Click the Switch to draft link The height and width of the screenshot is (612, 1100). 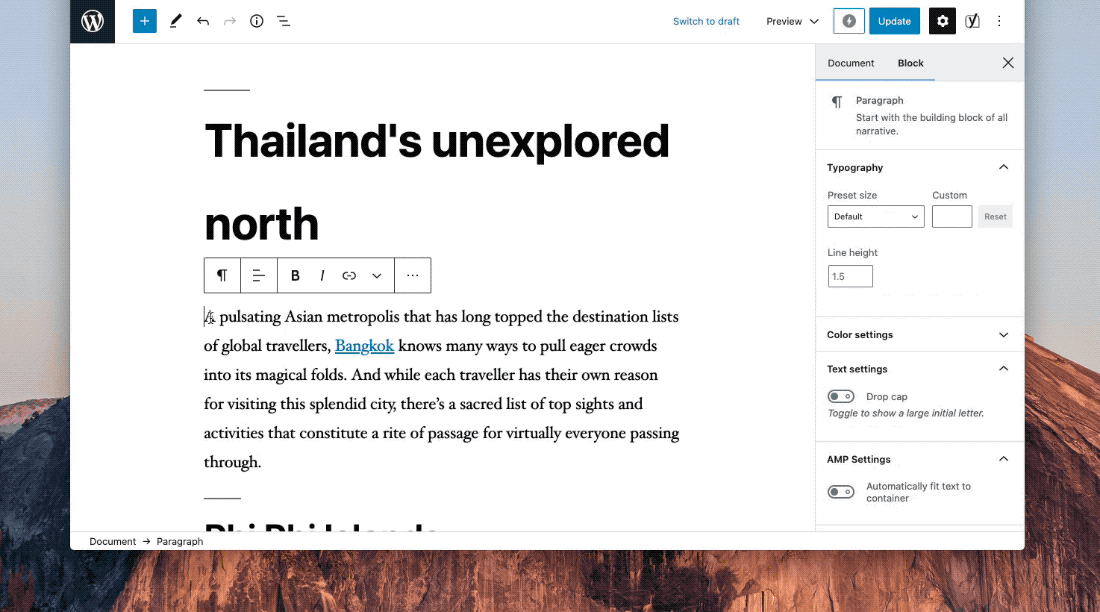(x=706, y=21)
